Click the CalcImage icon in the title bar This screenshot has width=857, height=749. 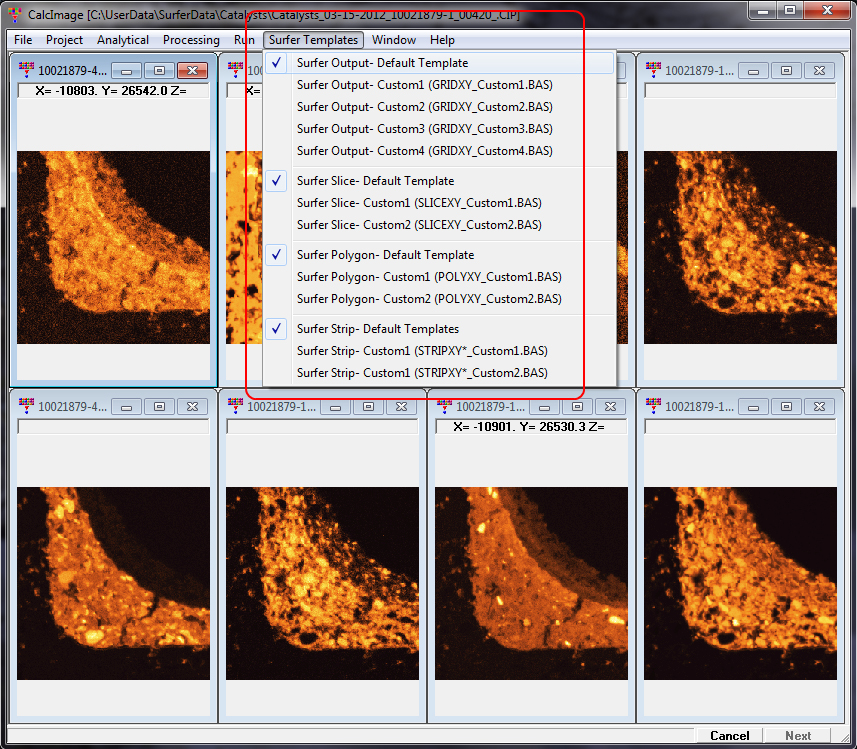point(14,13)
